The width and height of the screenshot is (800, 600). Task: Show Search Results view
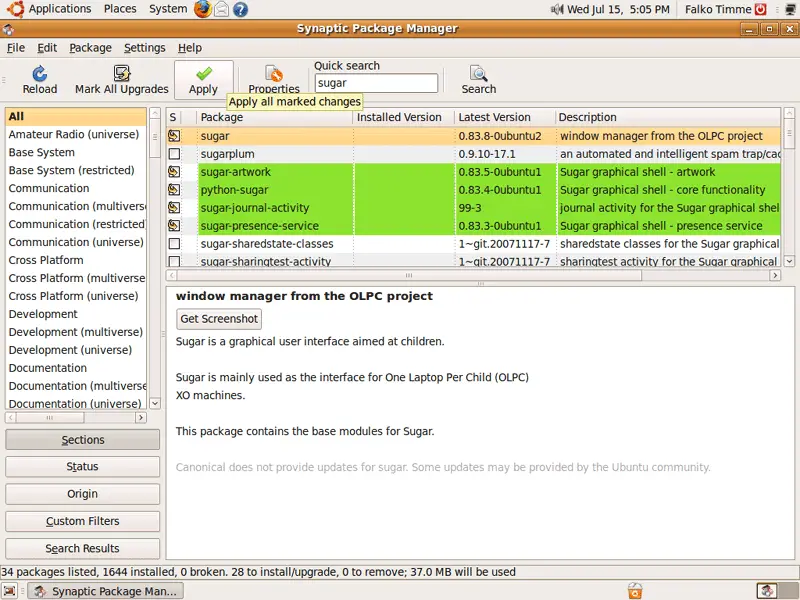coord(83,548)
